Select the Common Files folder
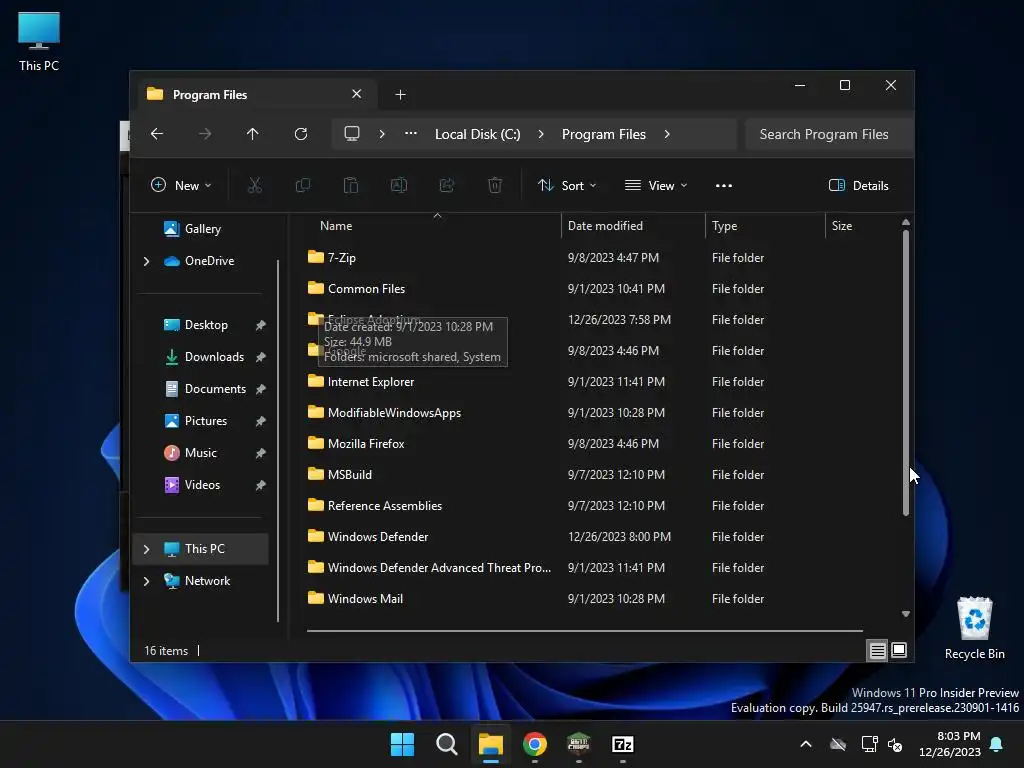This screenshot has width=1024, height=768. [366, 289]
